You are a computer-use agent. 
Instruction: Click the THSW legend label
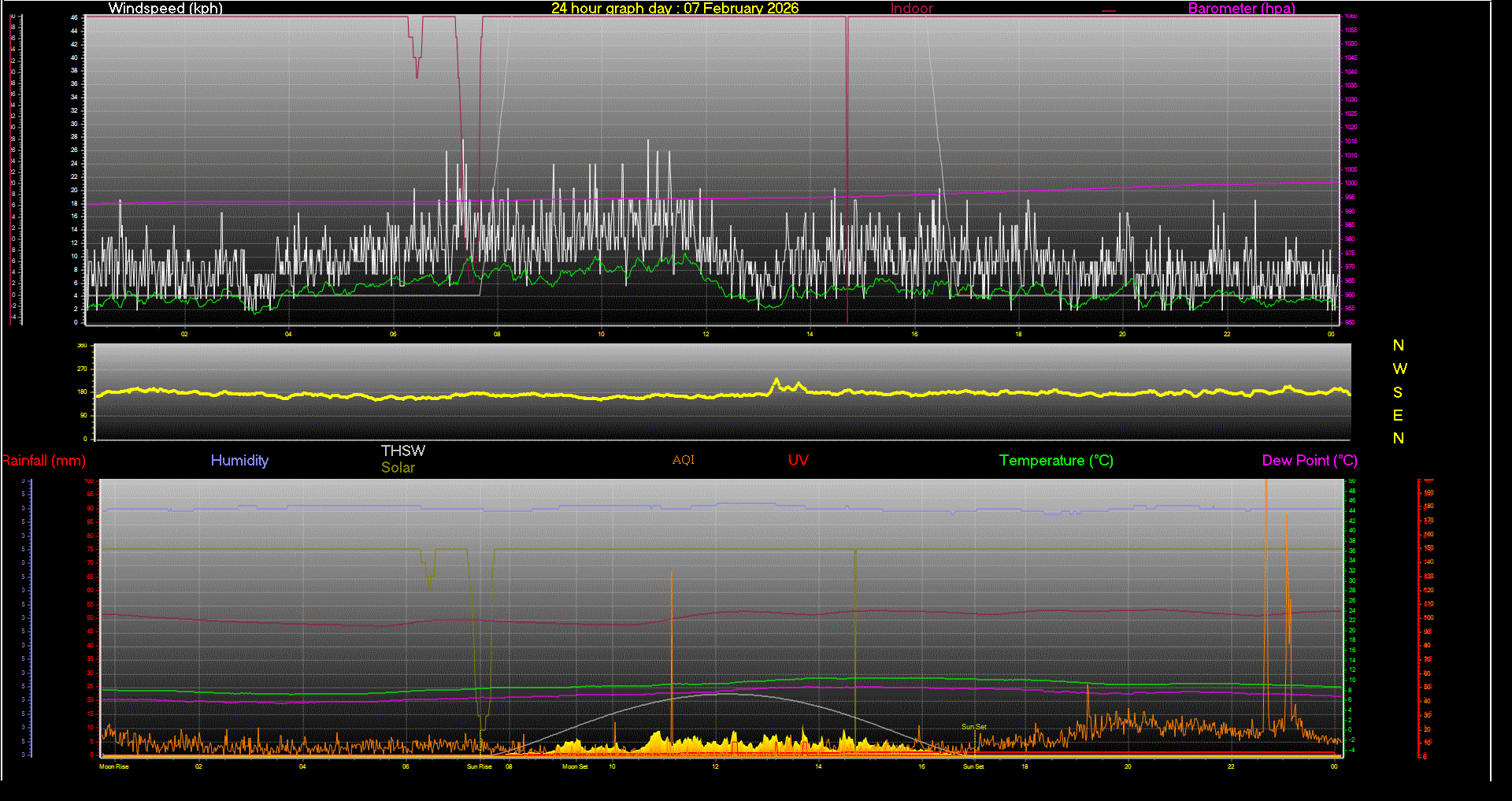point(402,451)
